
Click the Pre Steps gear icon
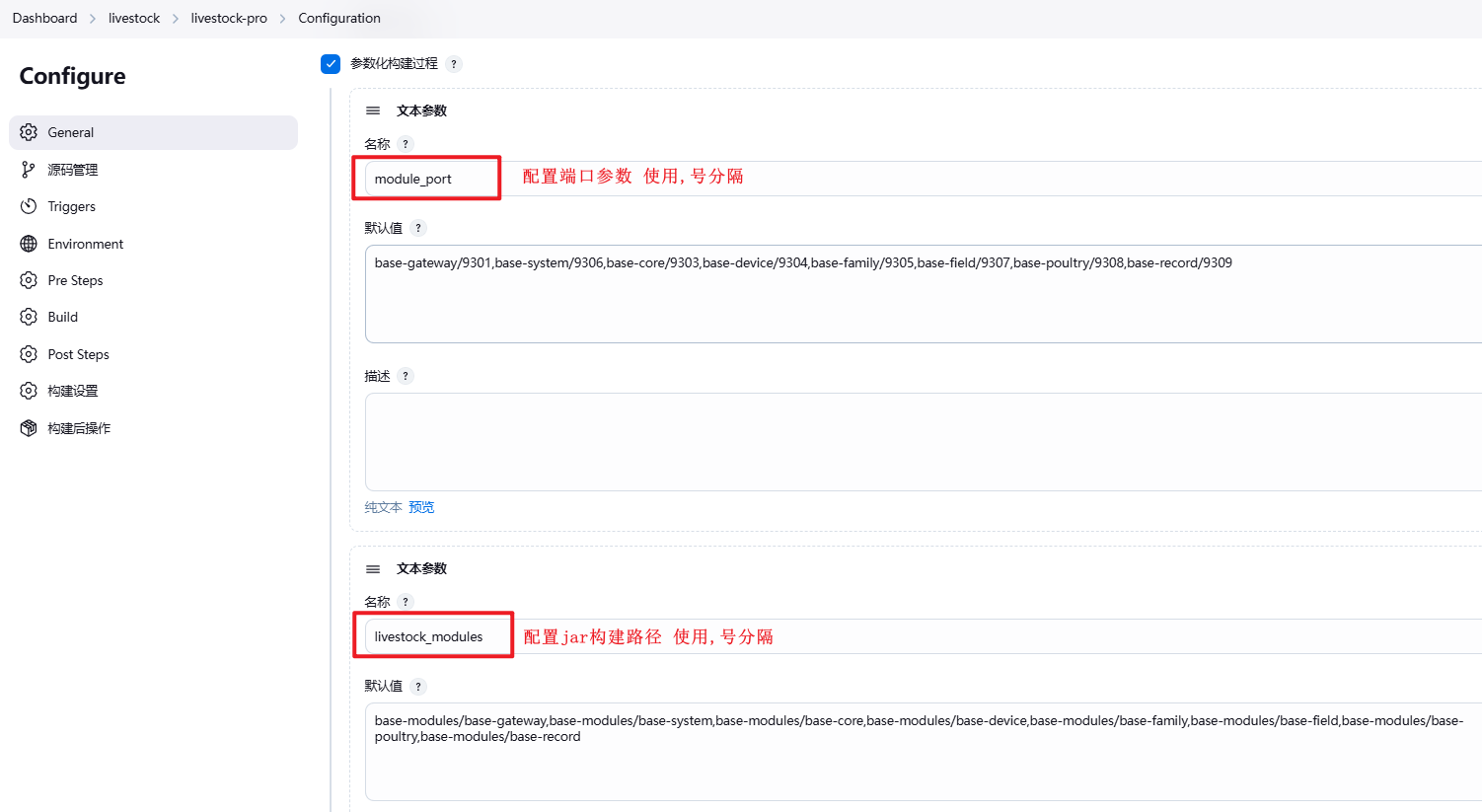(x=29, y=280)
